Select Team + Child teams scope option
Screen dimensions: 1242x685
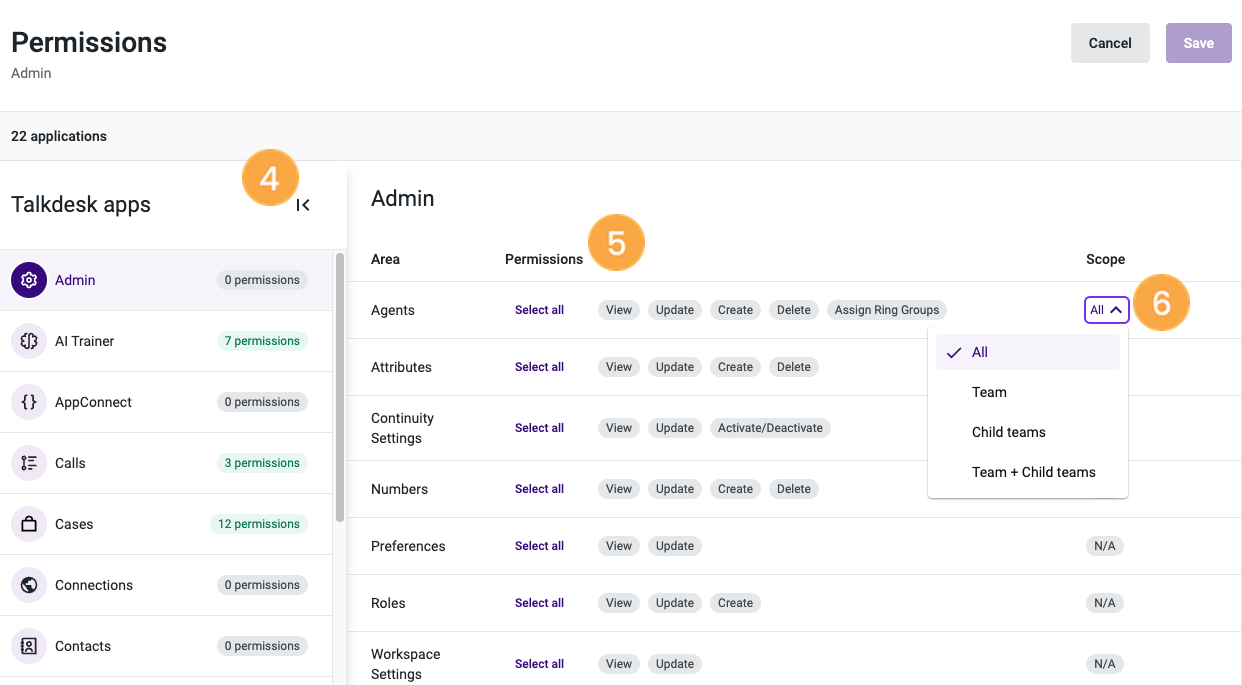1035,471
